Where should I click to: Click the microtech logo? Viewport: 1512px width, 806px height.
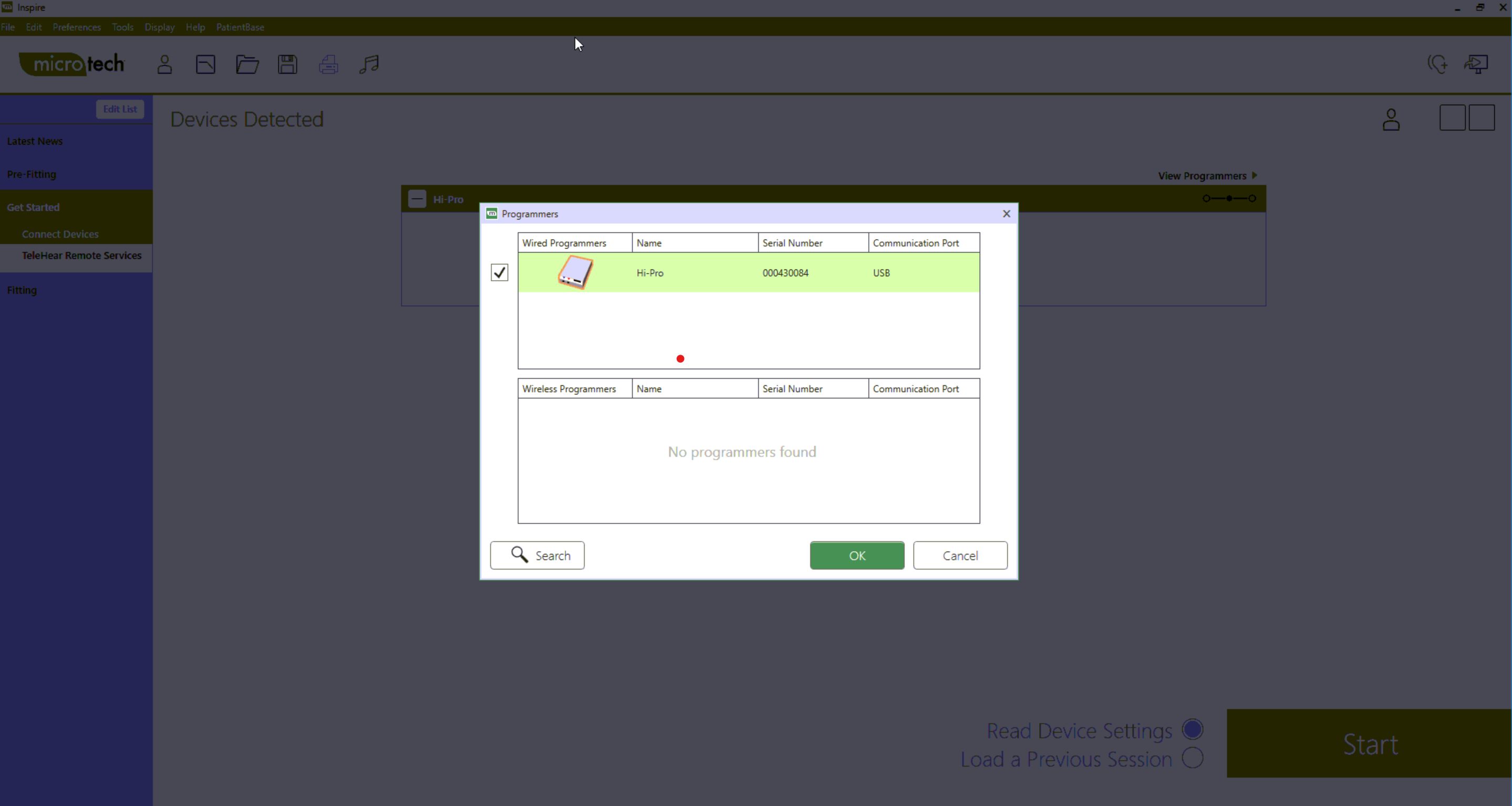point(72,64)
